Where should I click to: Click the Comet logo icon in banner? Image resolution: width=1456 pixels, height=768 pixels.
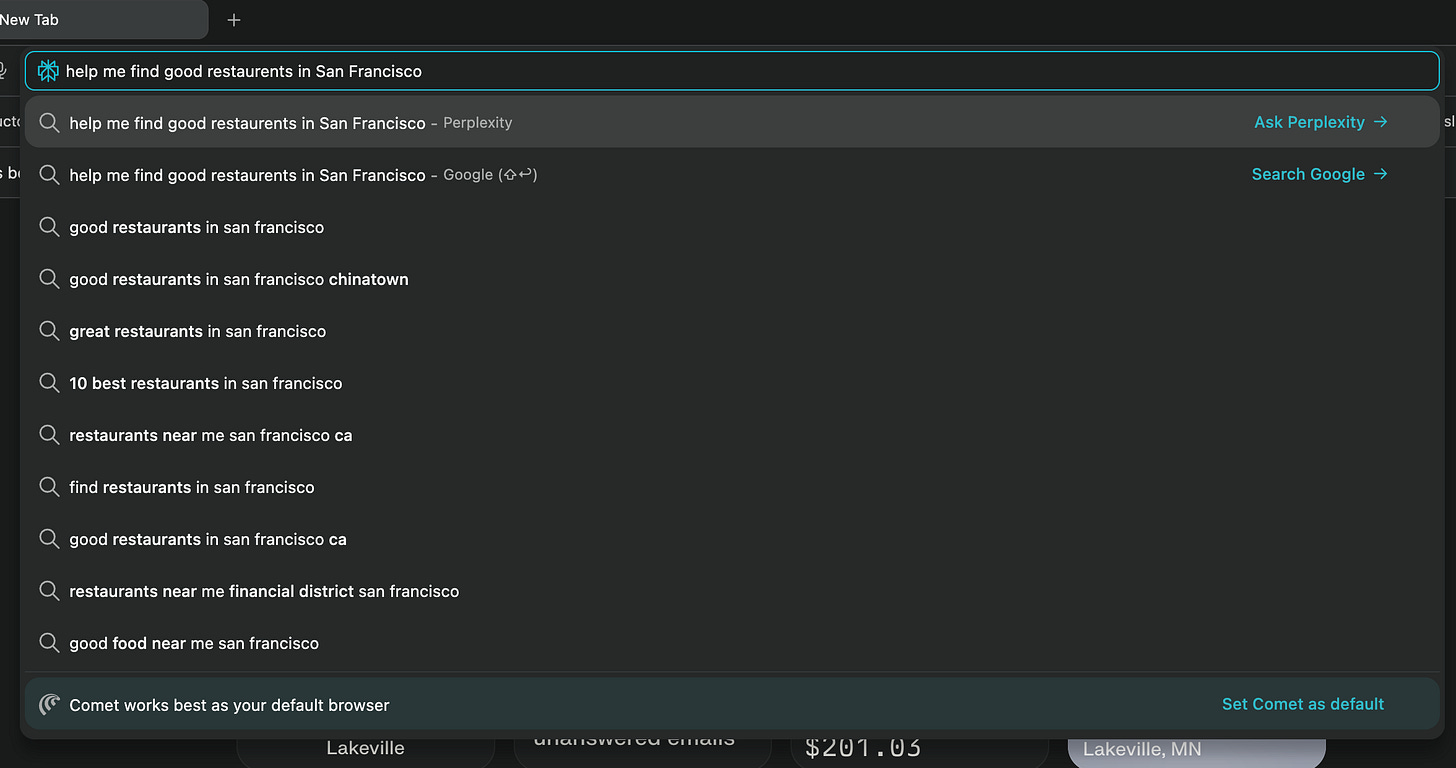click(x=49, y=704)
